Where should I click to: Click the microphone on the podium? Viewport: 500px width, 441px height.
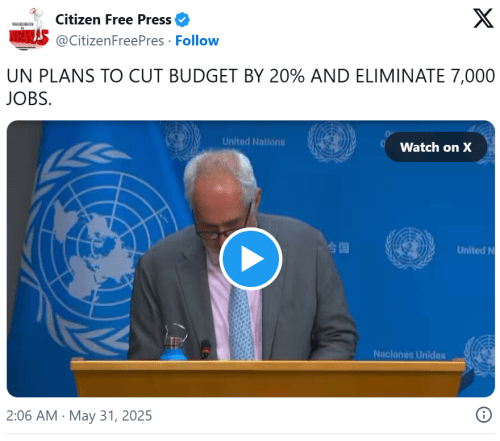click(x=206, y=349)
